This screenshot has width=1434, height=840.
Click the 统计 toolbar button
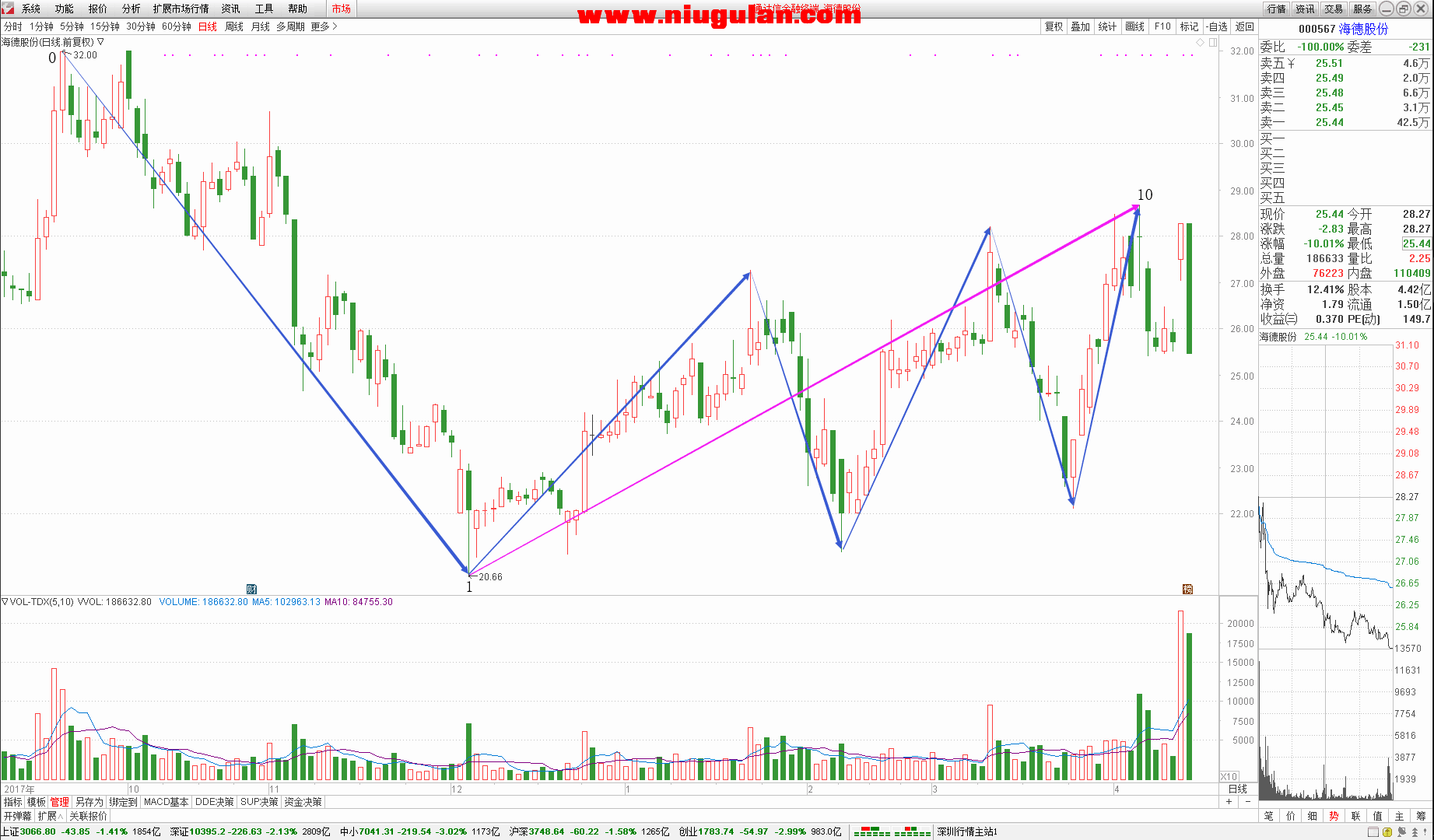(1108, 26)
